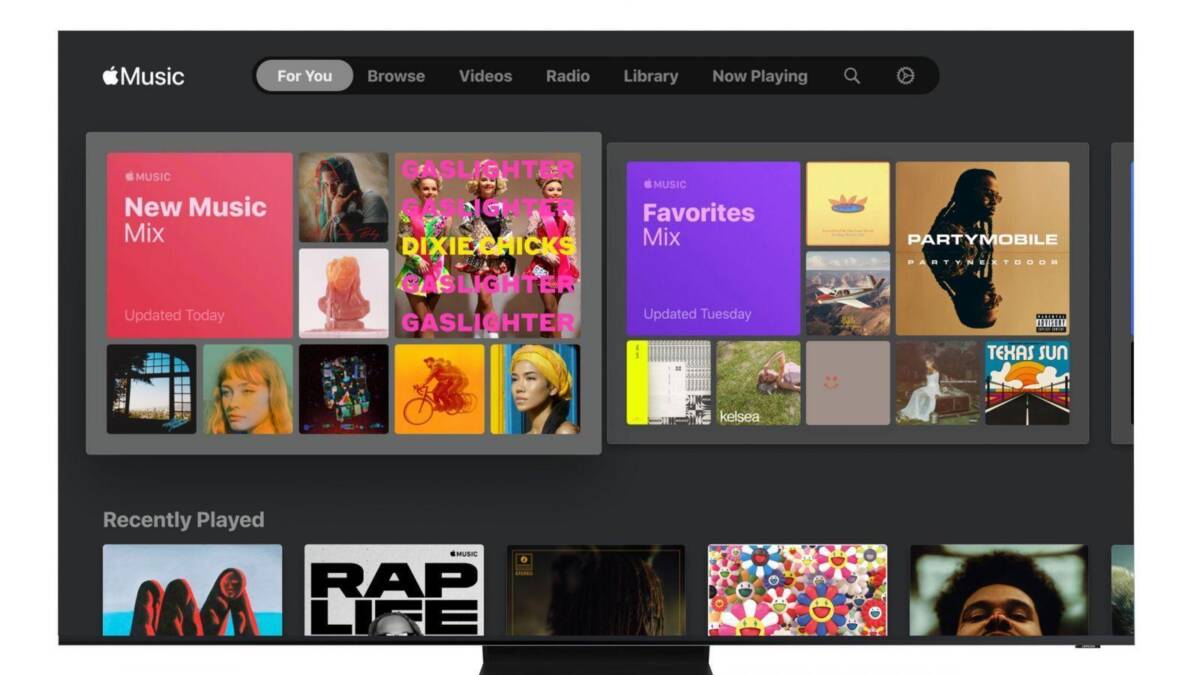Select the Dixie Chicks Gaslighter album cover
This screenshot has width=1200, height=675.
pos(488,245)
